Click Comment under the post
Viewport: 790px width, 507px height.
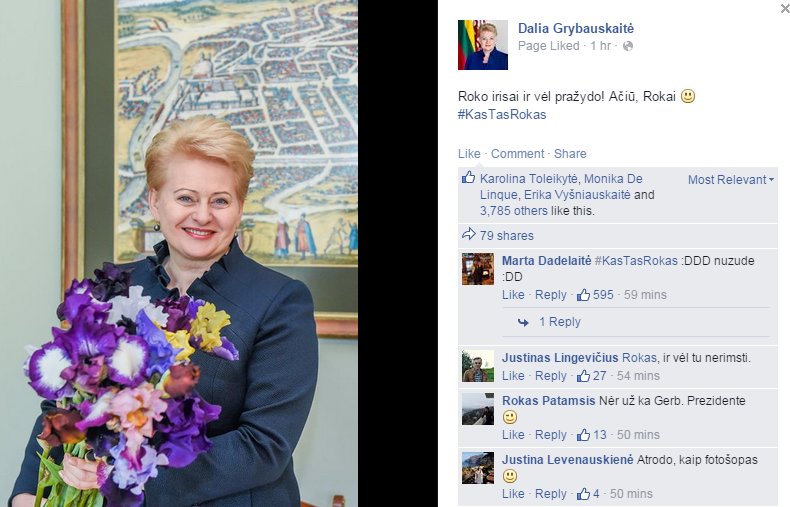[517, 154]
